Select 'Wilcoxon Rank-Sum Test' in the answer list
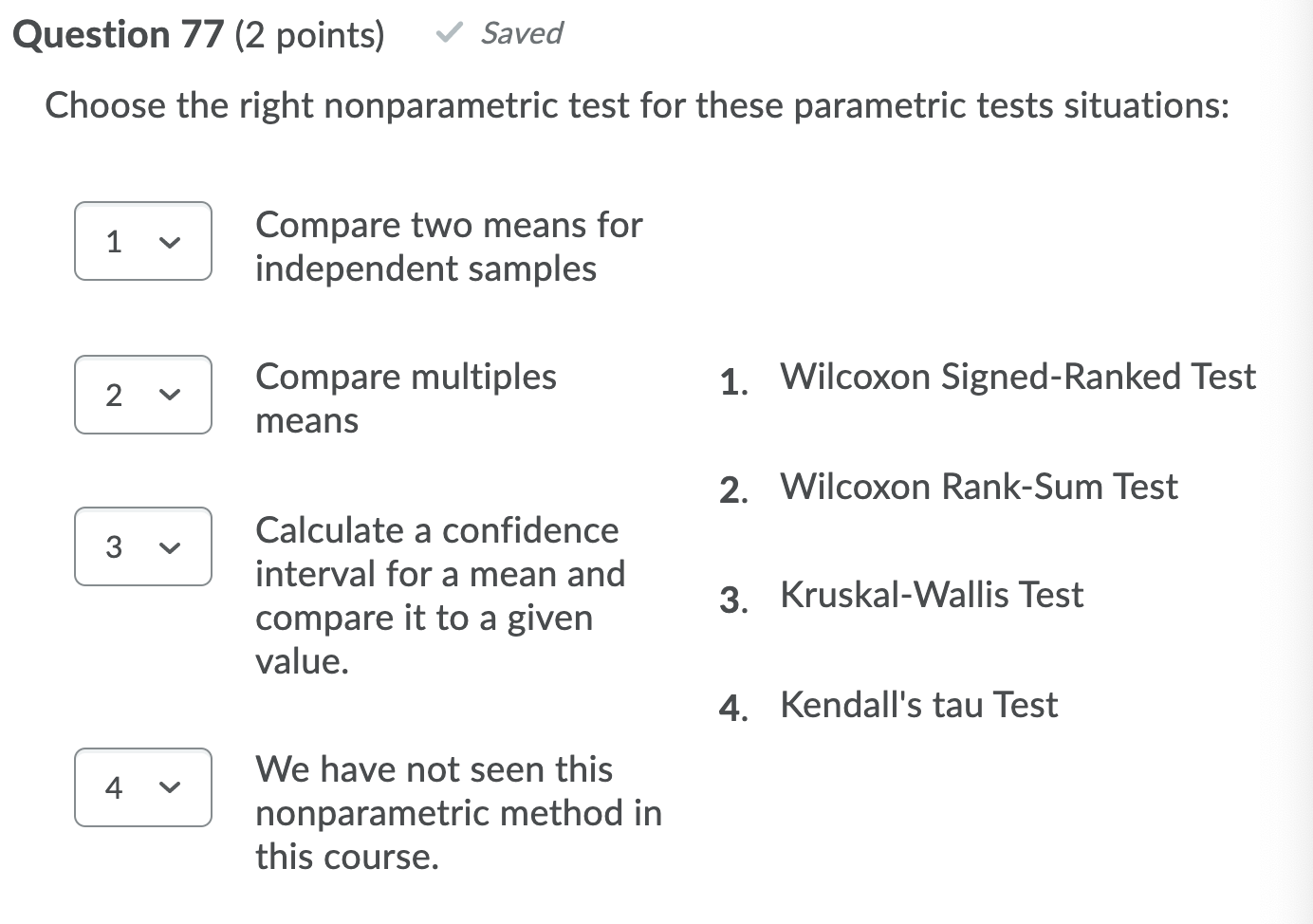The image size is (1313, 924). tap(978, 486)
